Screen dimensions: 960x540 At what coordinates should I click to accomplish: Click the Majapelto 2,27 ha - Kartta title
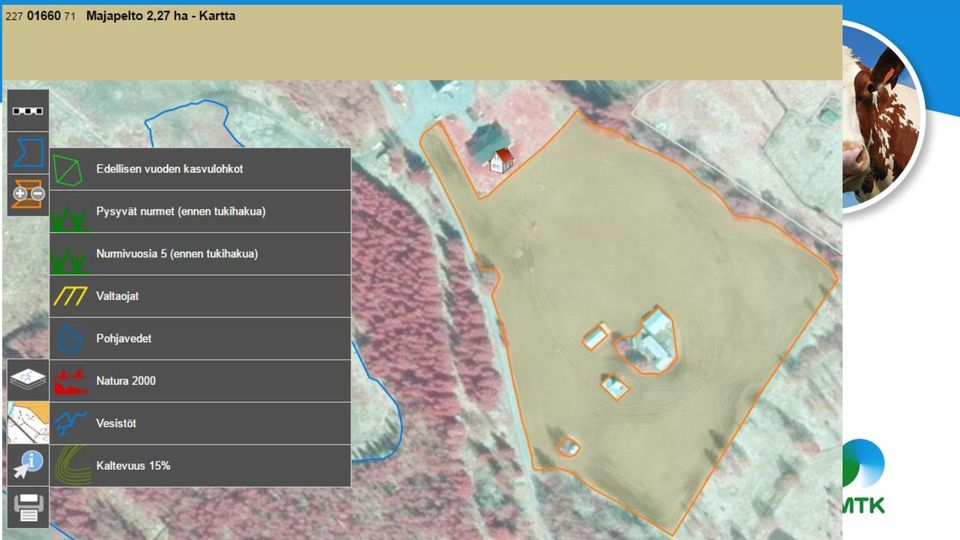(x=160, y=16)
